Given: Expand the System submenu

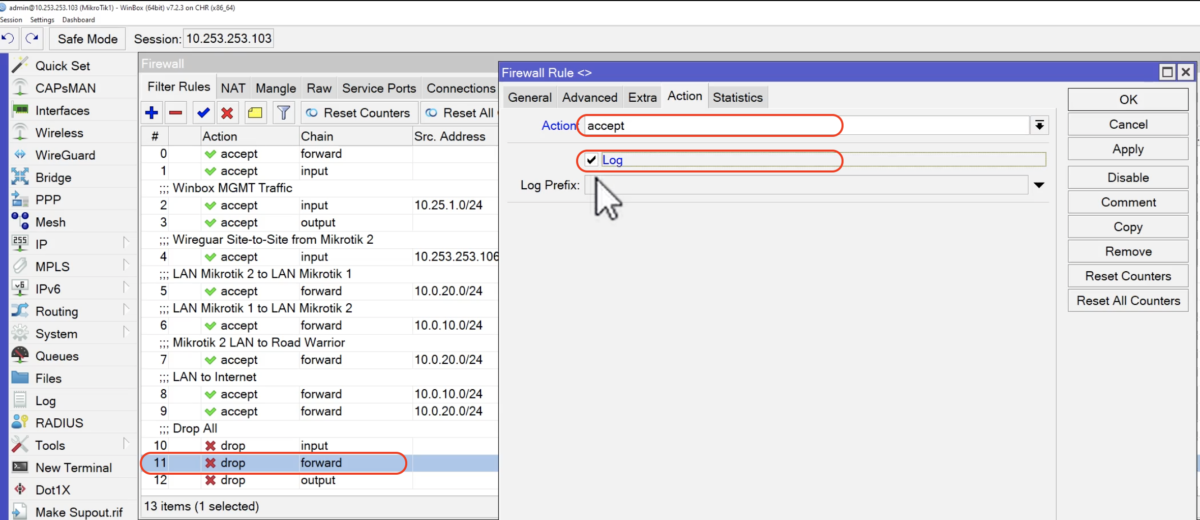Looking at the screenshot, I should 126,334.
